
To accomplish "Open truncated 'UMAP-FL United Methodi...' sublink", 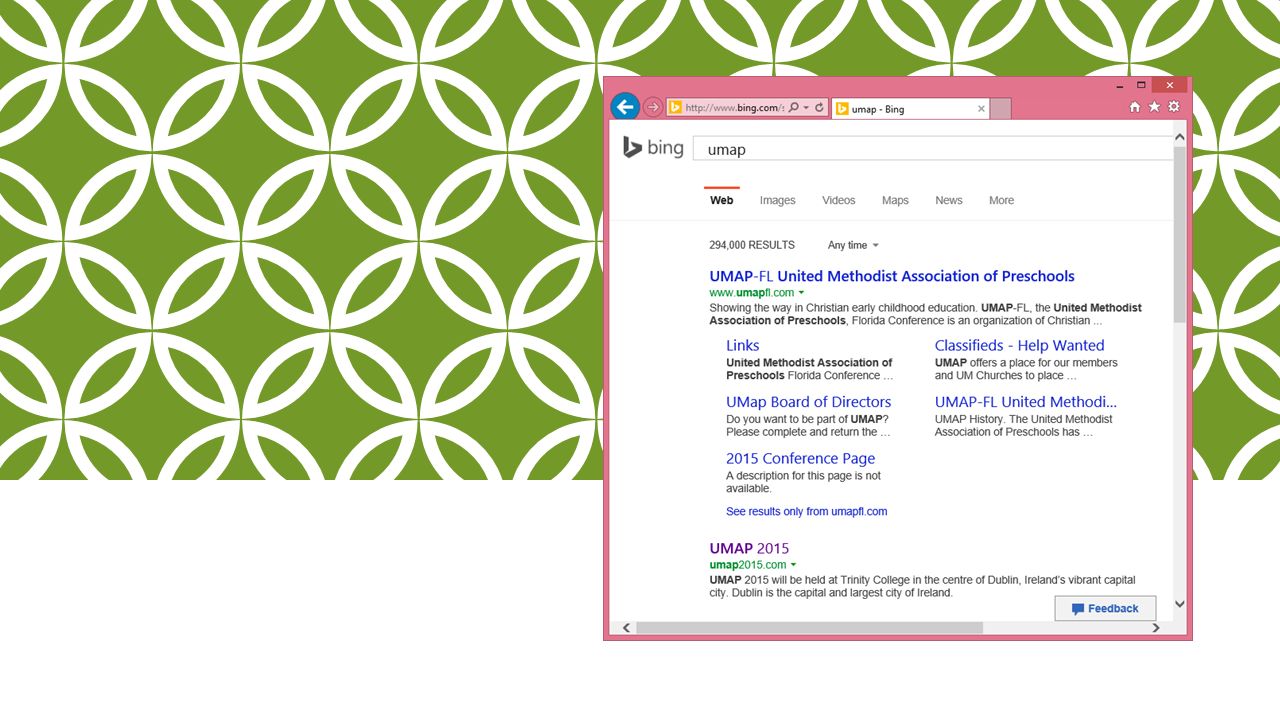I will 1026,402.
